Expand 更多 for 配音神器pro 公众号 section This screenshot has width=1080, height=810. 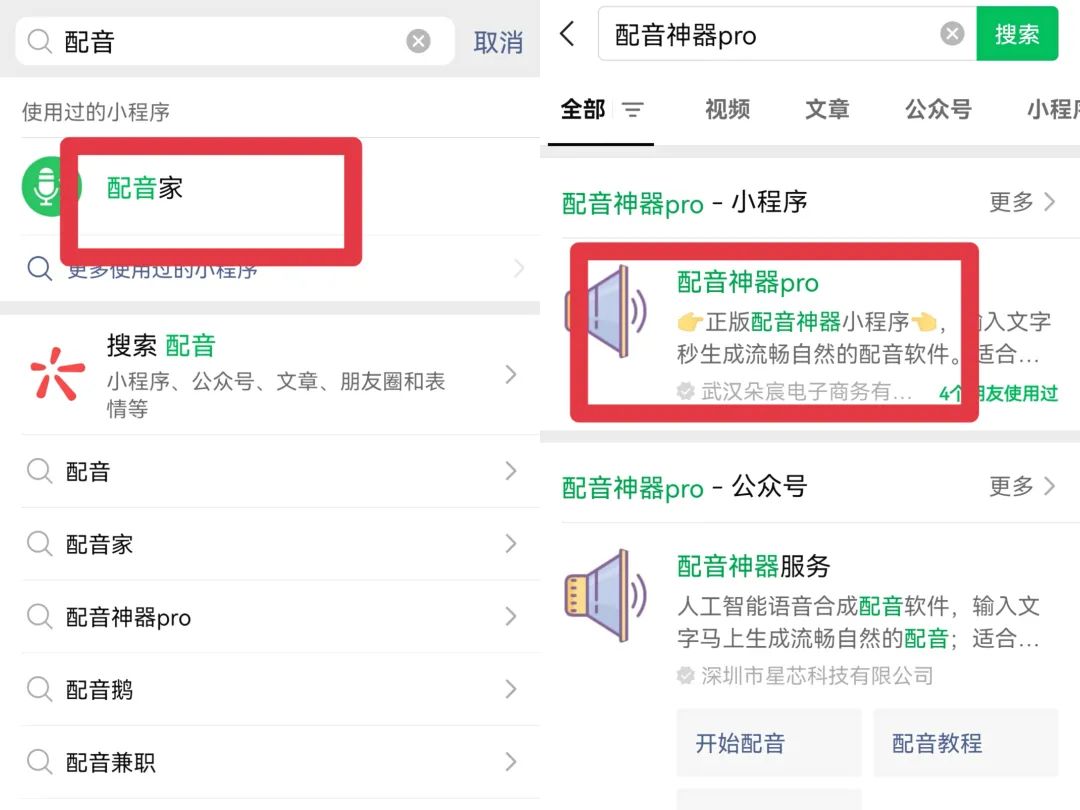[1022, 486]
